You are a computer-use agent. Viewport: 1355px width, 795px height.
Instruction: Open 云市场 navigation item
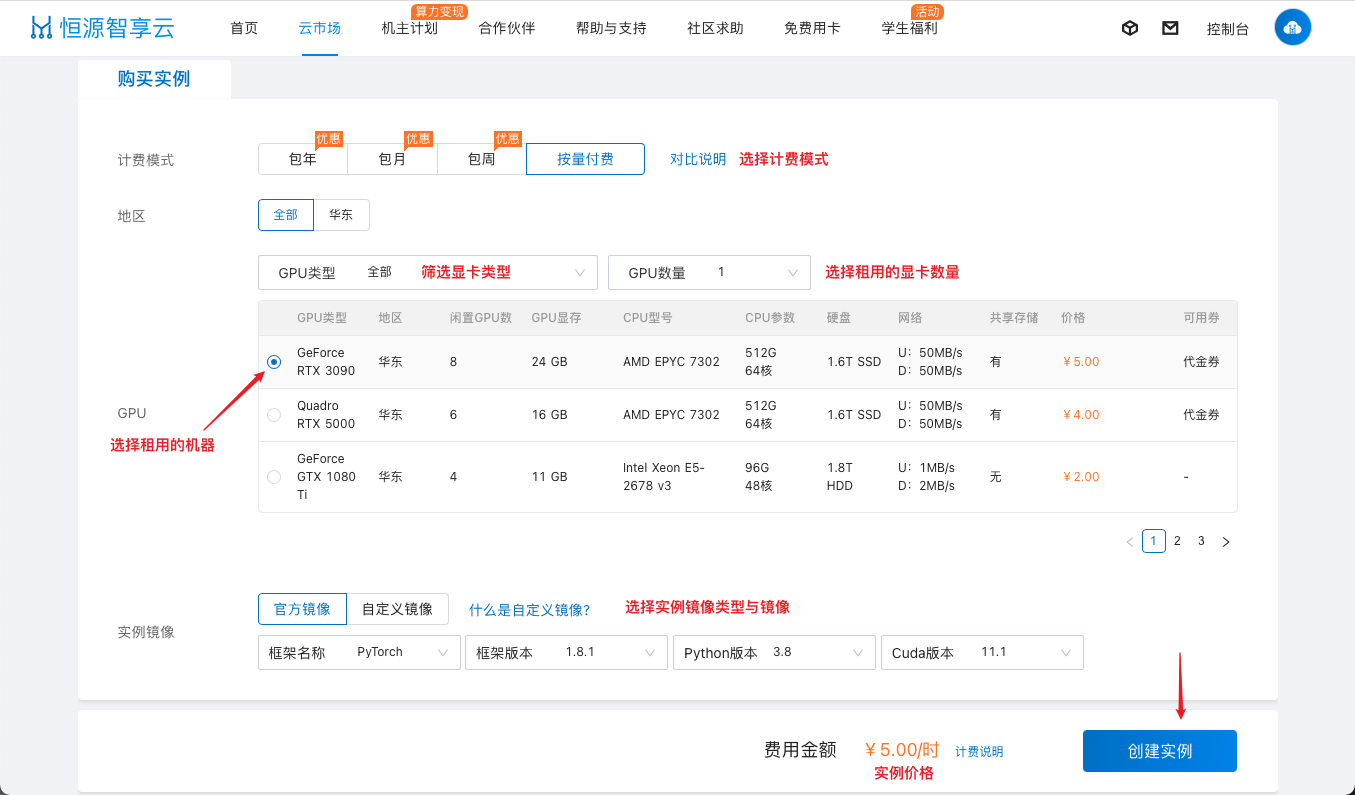tap(319, 28)
